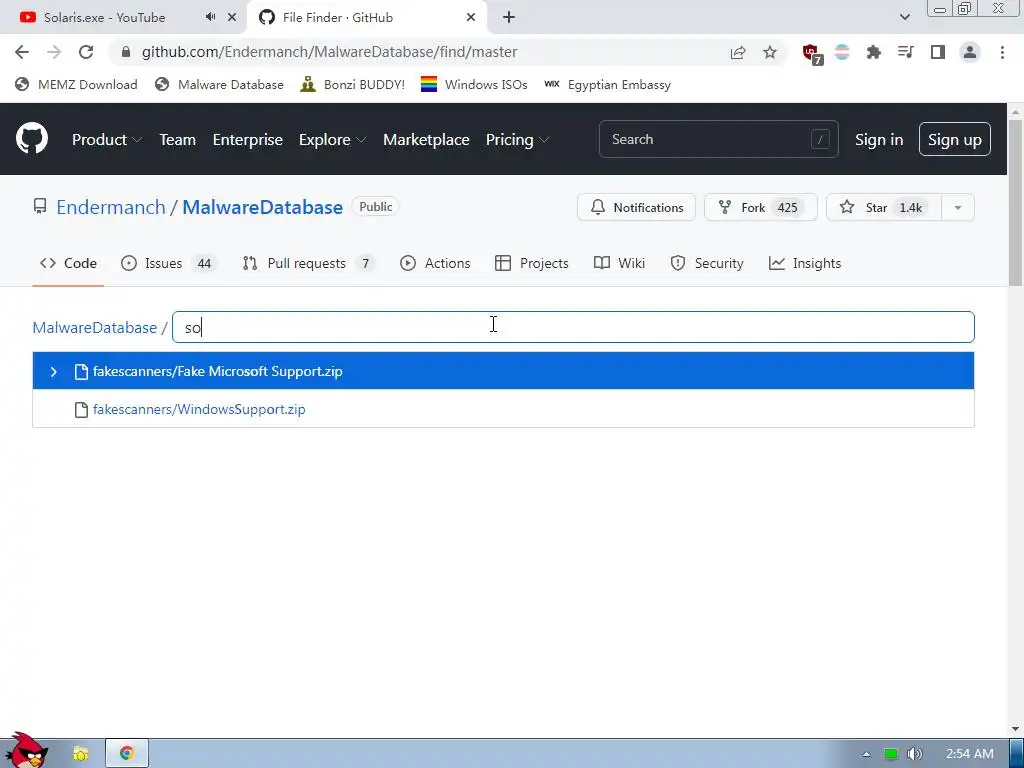
Task: Show hidden system tray icons arrow
Action: click(866, 754)
